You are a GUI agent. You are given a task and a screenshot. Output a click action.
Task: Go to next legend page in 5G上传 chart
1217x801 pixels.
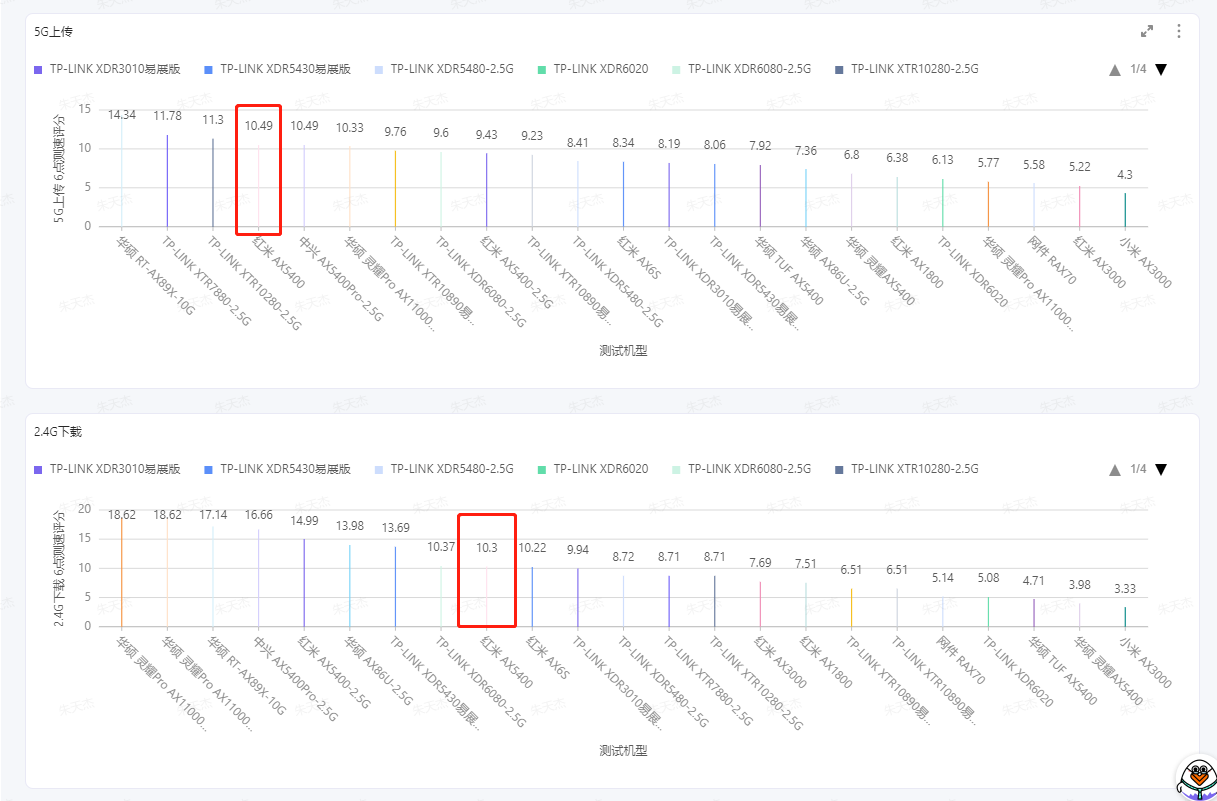click(1161, 69)
